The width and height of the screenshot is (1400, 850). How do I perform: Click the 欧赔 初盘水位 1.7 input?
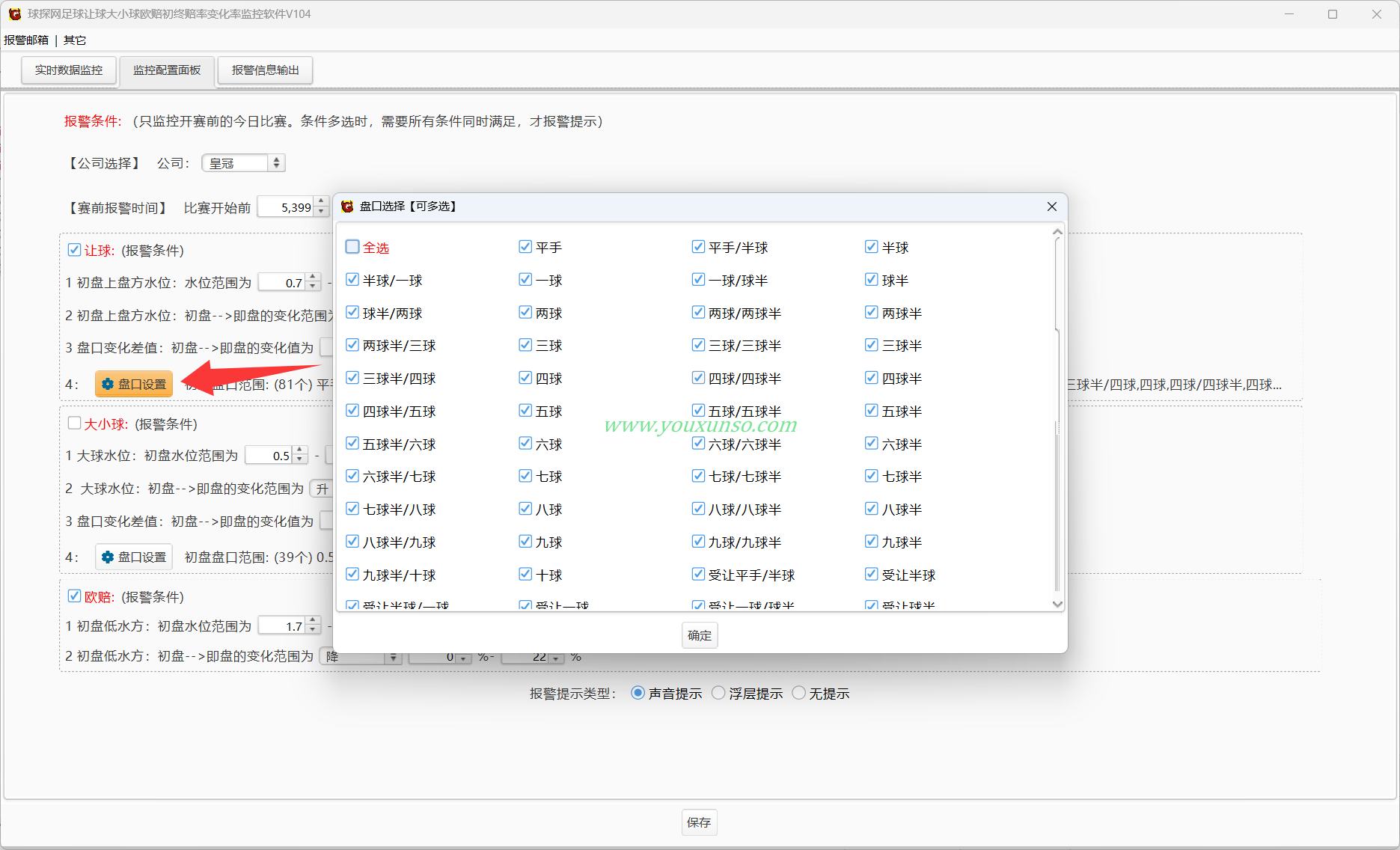pyautogui.click(x=282, y=626)
